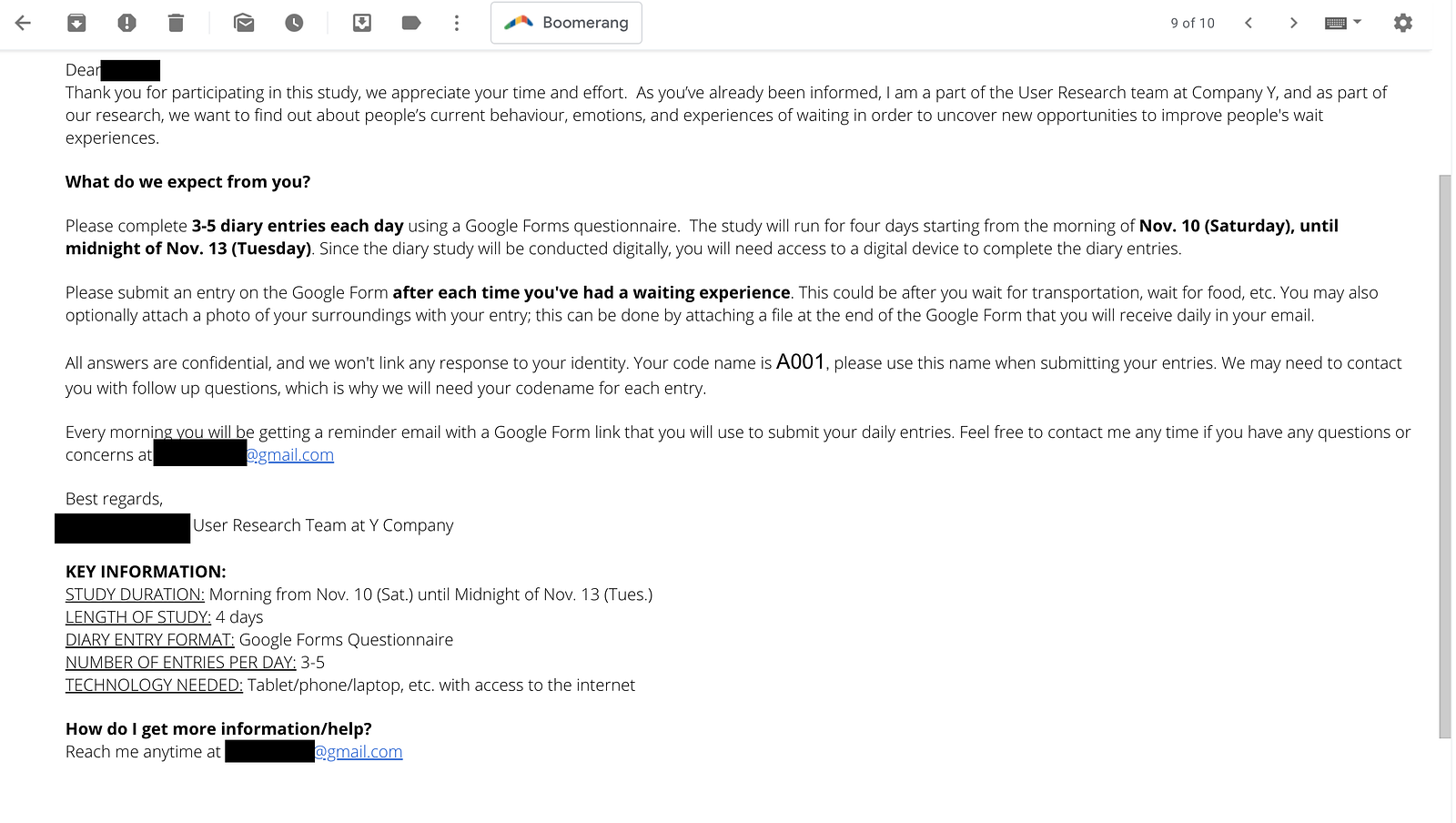Click the gmail.com link after 'Reach me anytime'
Image resolution: width=1456 pixels, height=823 pixels.
[x=359, y=751]
